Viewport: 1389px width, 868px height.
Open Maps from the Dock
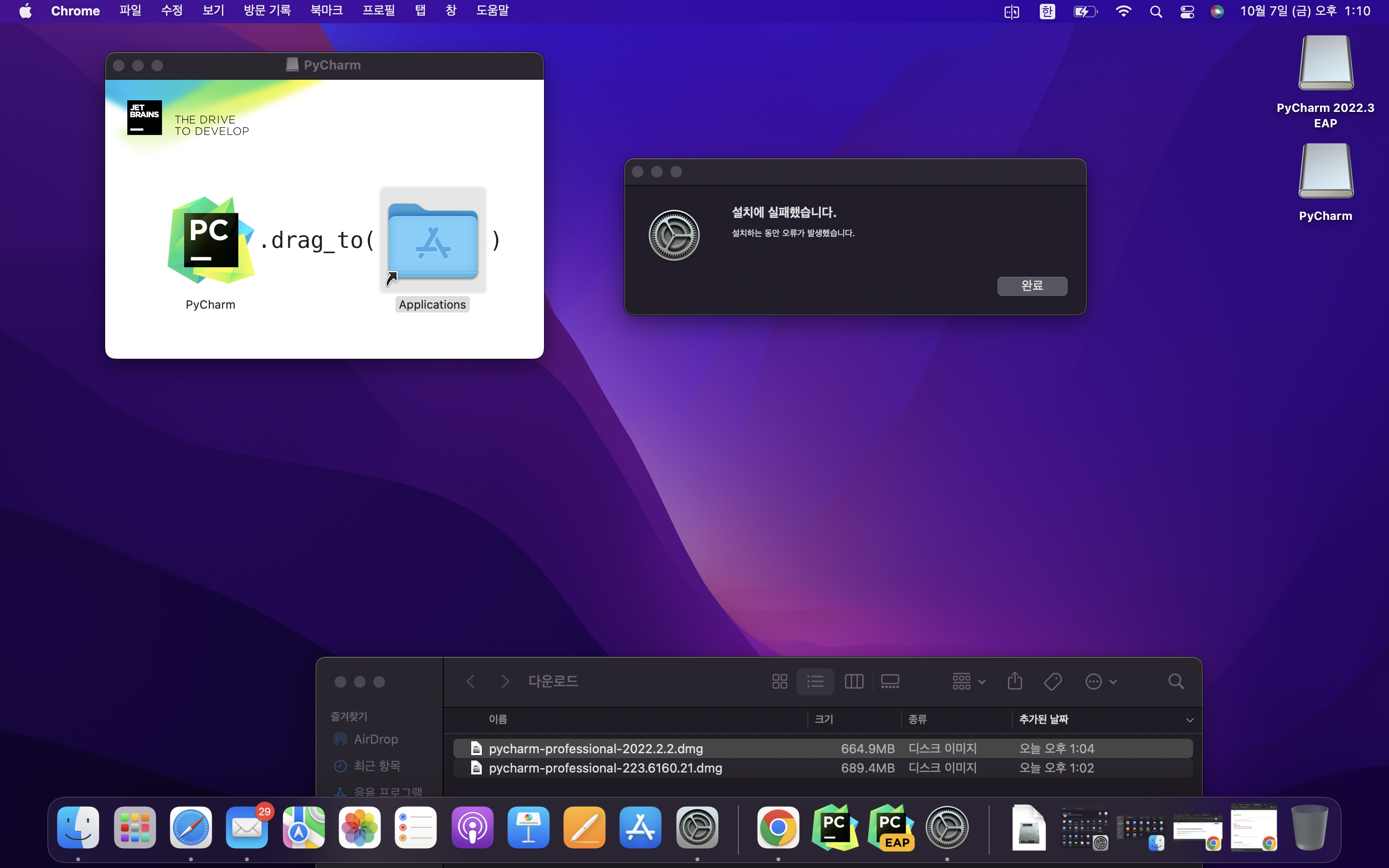[x=304, y=827]
